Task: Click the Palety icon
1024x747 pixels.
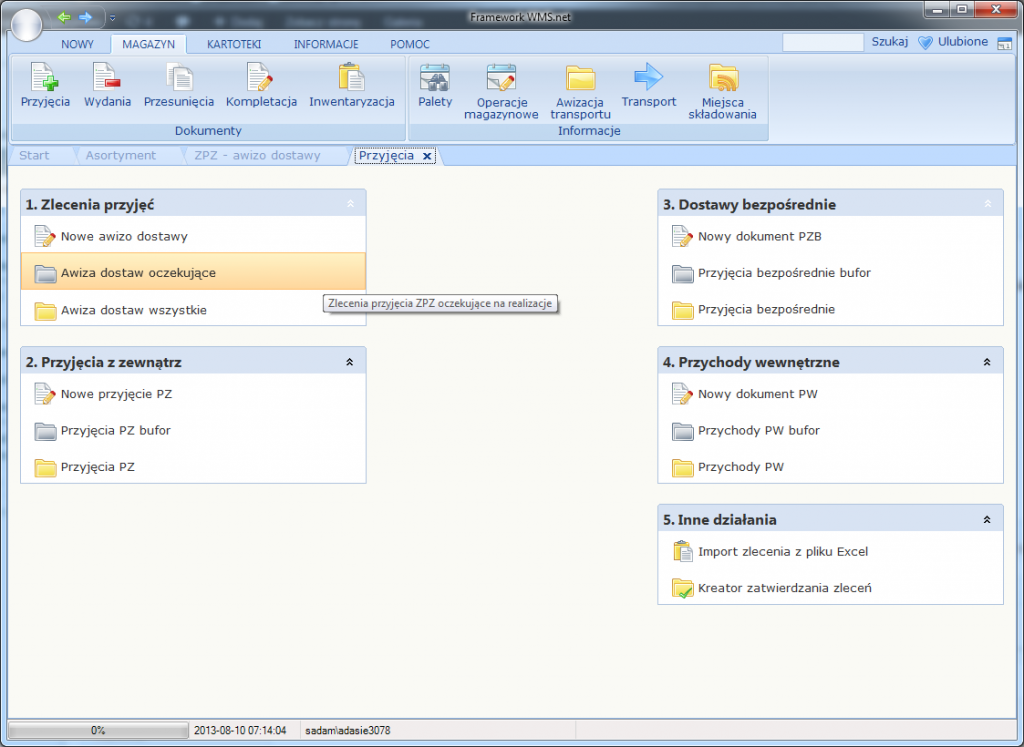Action: tap(435, 78)
